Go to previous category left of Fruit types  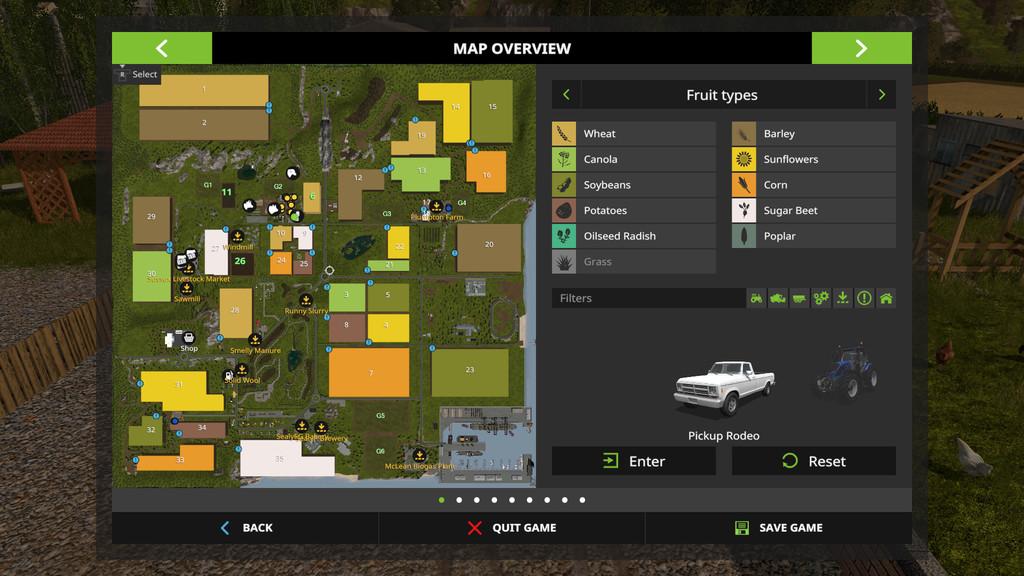pos(566,95)
